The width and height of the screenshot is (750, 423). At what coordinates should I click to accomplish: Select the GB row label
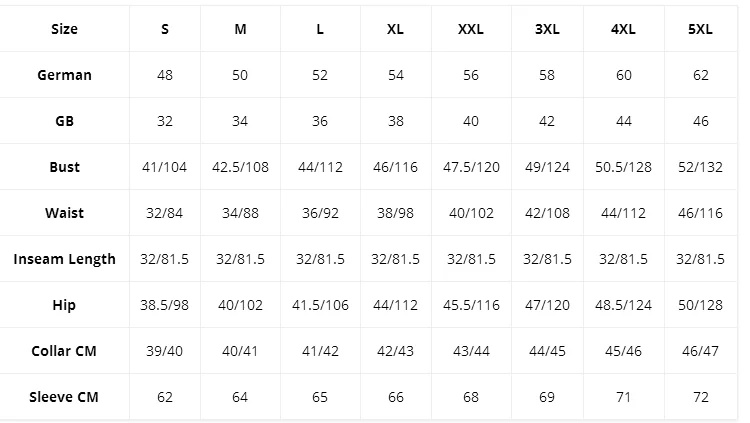[x=64, y=121]
